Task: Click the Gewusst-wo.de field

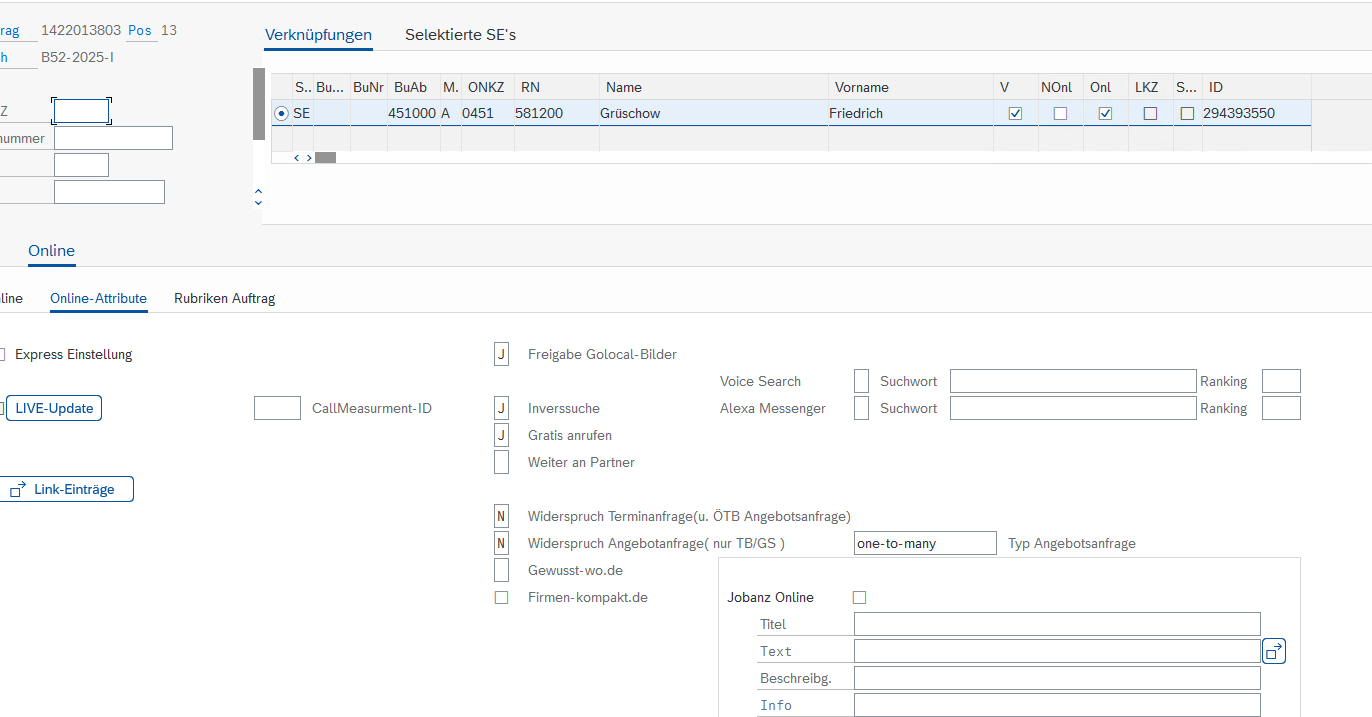Action: pyautogui.click(x=501, y=570)
